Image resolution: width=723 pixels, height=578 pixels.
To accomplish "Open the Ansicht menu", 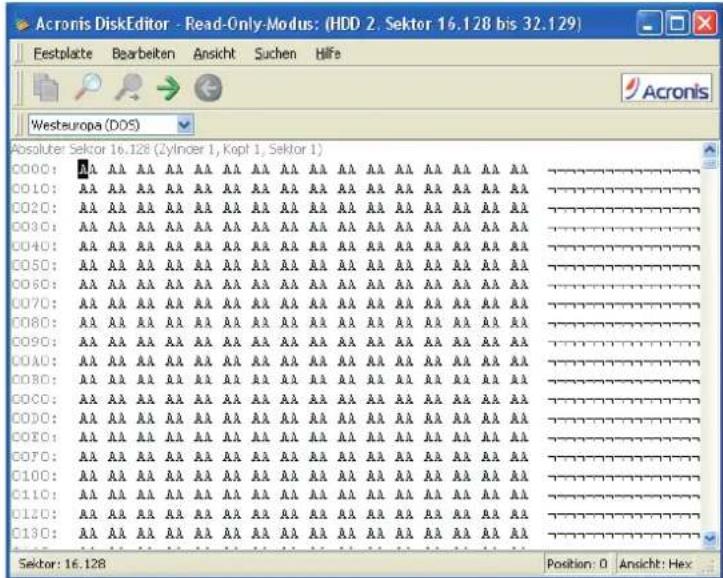I will [x=214, y=53].
